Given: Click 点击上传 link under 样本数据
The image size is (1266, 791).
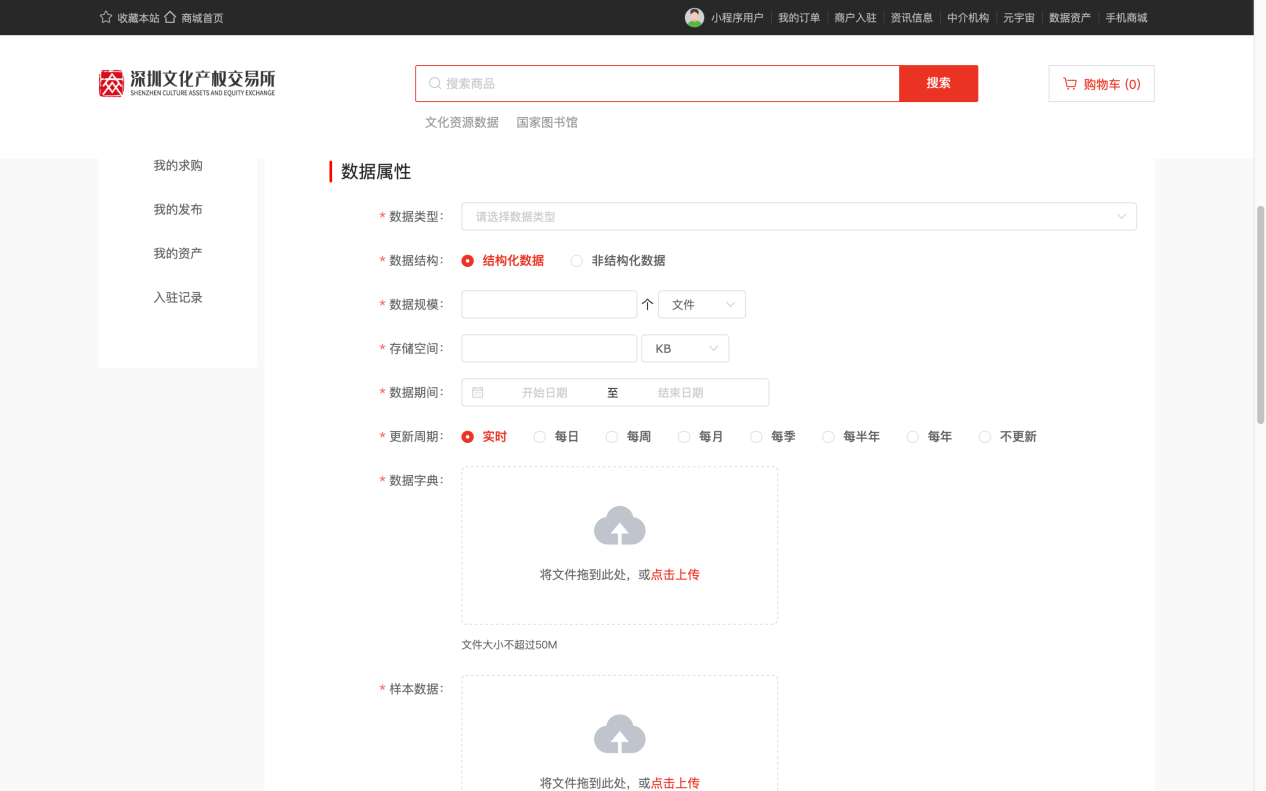Looking at the screenshot, I should [x=675, y=783].
